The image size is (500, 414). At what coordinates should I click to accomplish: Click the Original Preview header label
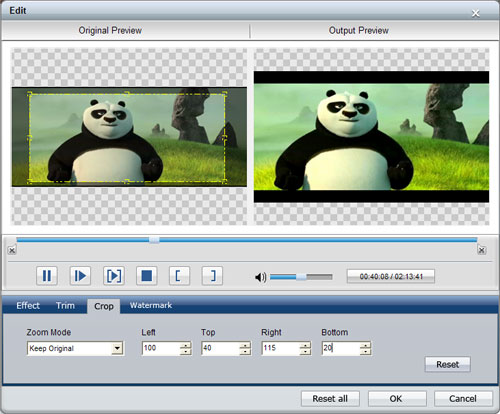110,31
